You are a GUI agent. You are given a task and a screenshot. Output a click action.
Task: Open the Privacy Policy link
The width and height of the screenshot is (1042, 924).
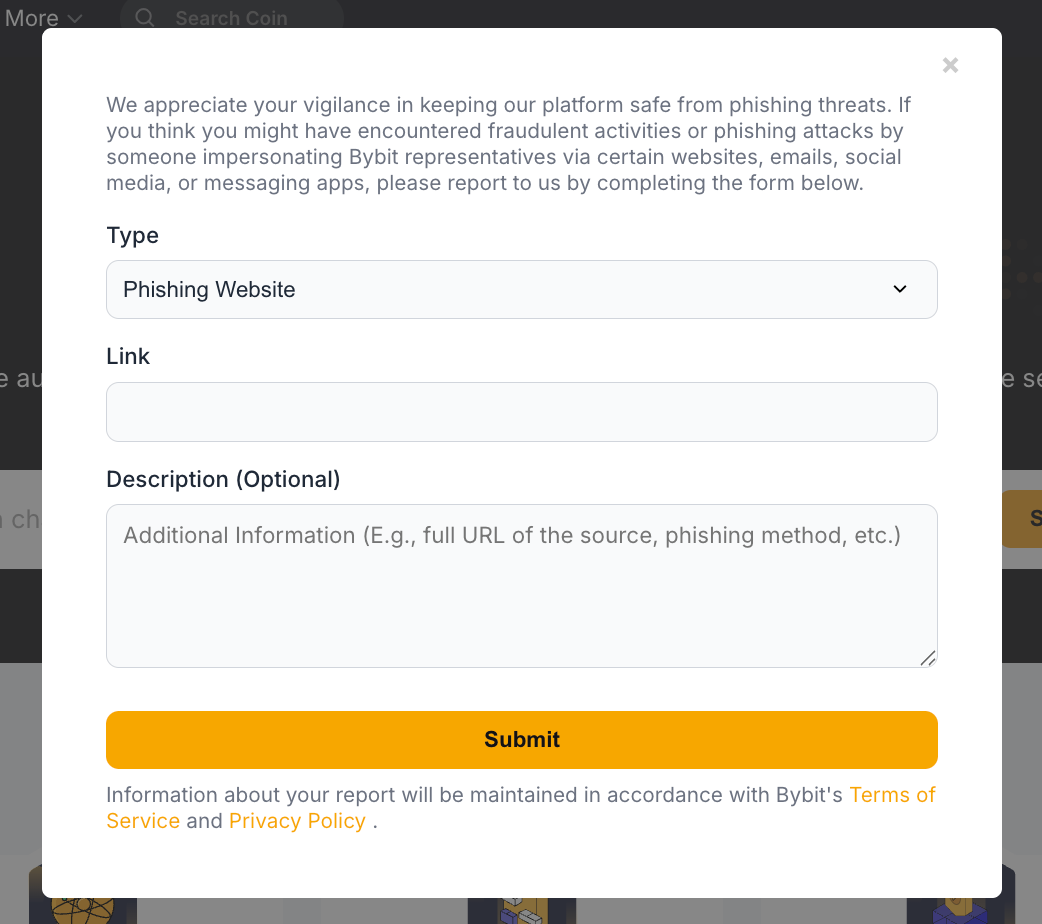pos(297,821)
